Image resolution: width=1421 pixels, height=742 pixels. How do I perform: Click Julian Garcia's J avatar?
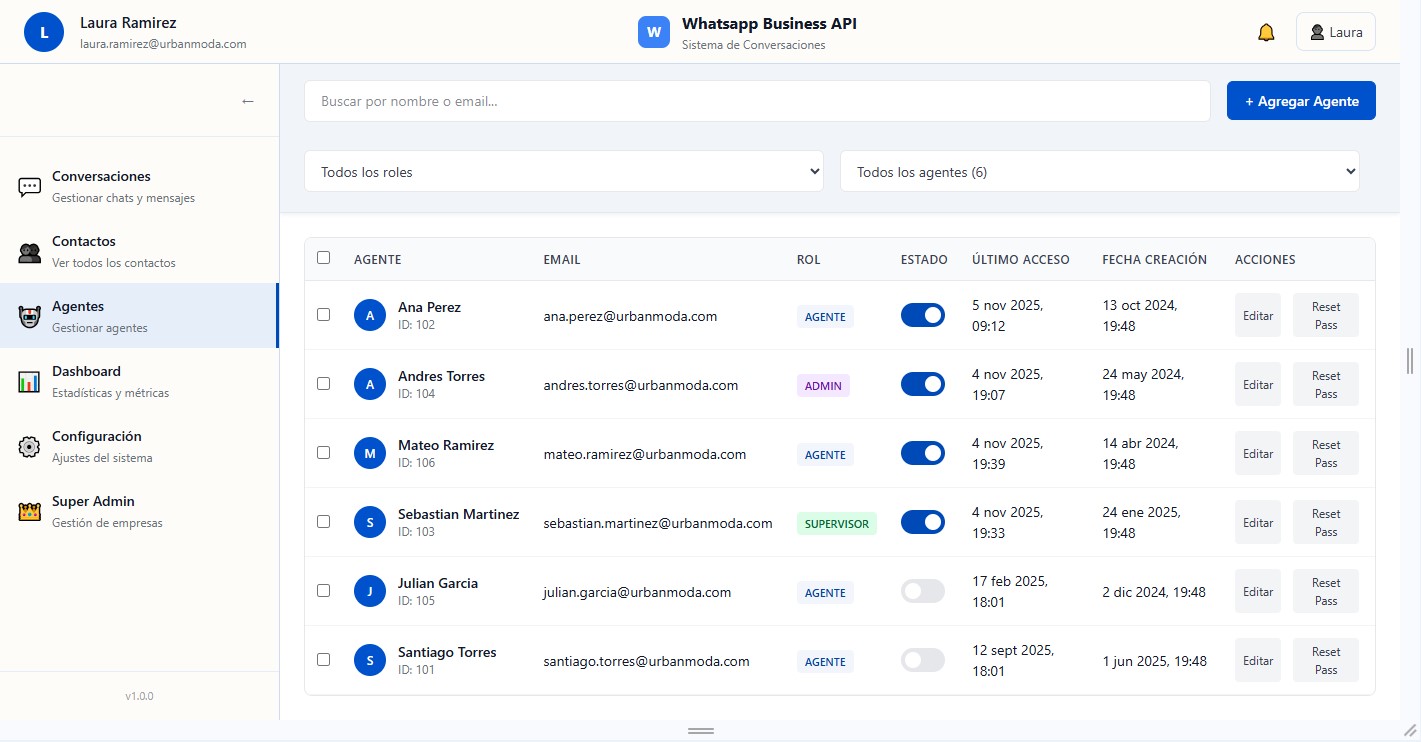click(x=370, y=592)
